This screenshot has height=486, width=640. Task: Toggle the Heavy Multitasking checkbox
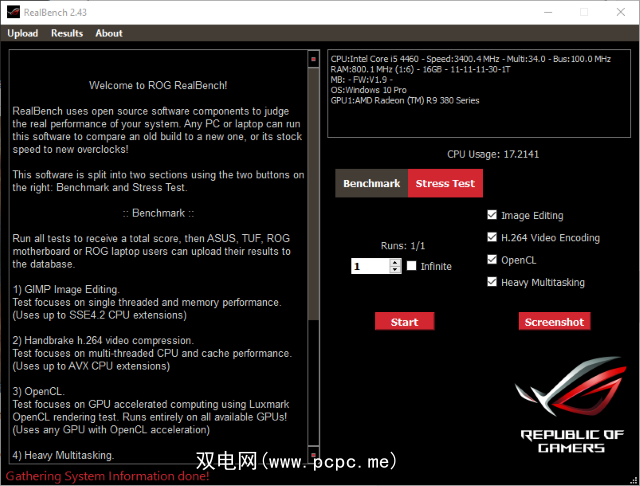(x=492, y=282)
